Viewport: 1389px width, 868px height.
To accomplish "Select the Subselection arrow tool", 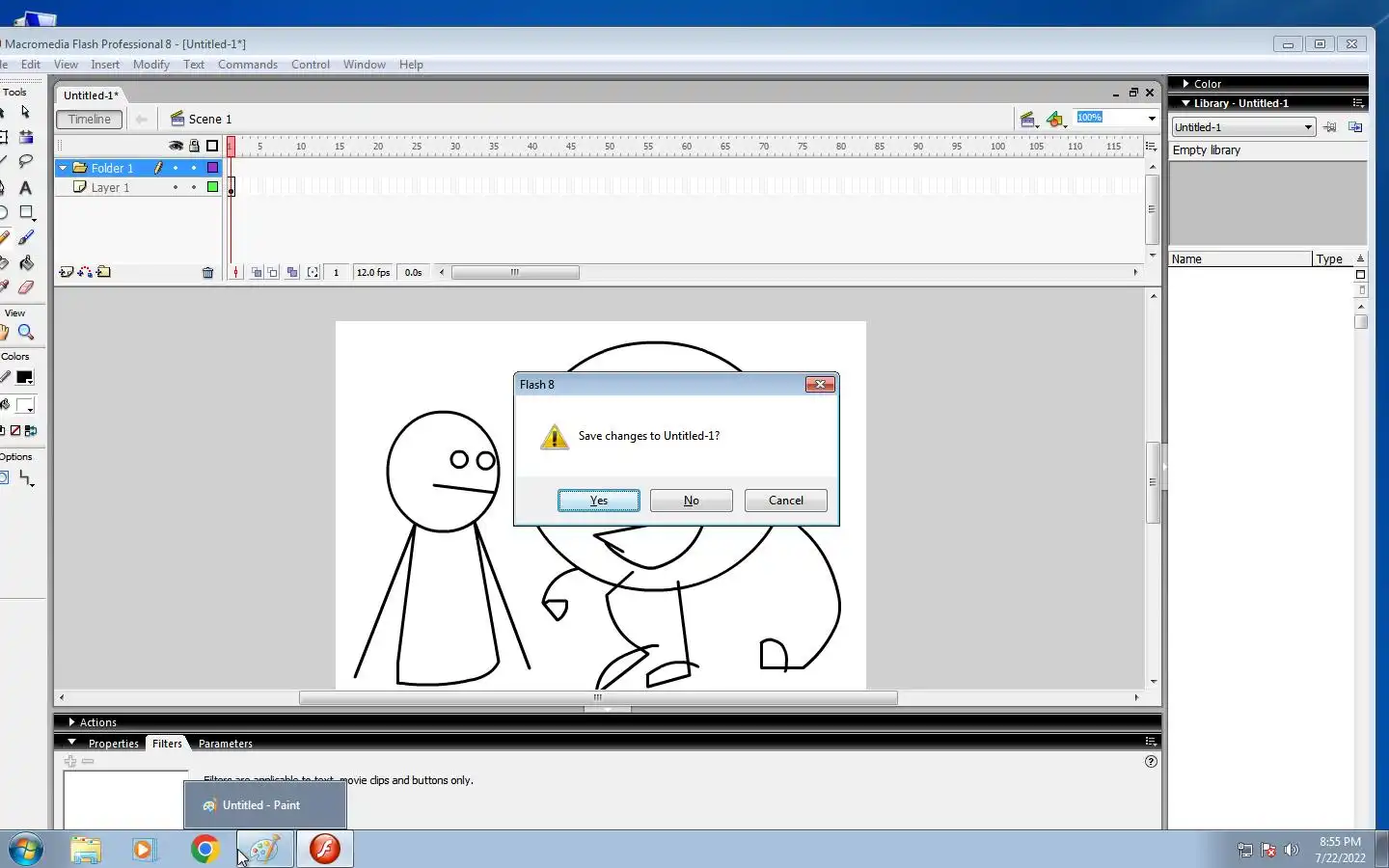I will [25, 112].
